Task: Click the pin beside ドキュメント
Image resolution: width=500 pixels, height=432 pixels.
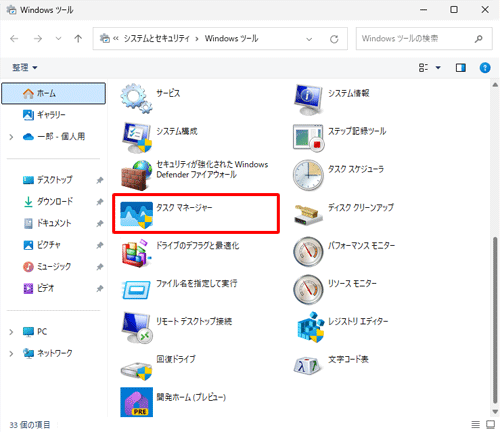Action: (x=100, y=224)
